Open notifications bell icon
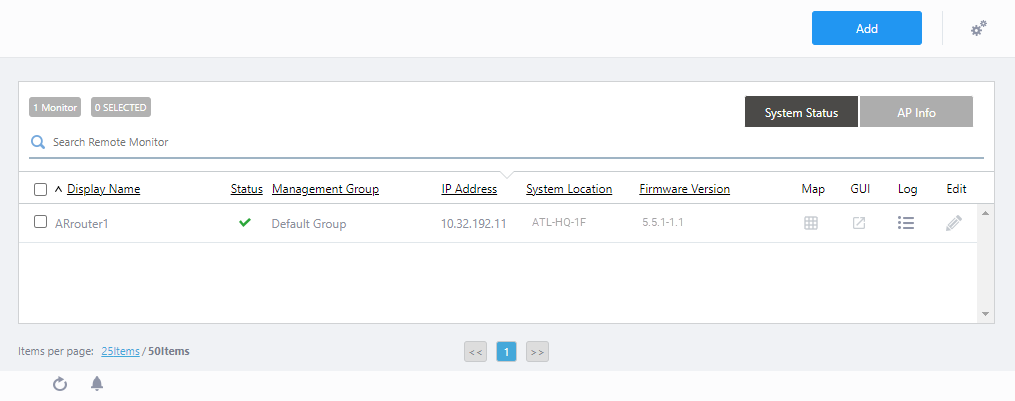The width and height of the screenshot is (1015, 401). 97,384
